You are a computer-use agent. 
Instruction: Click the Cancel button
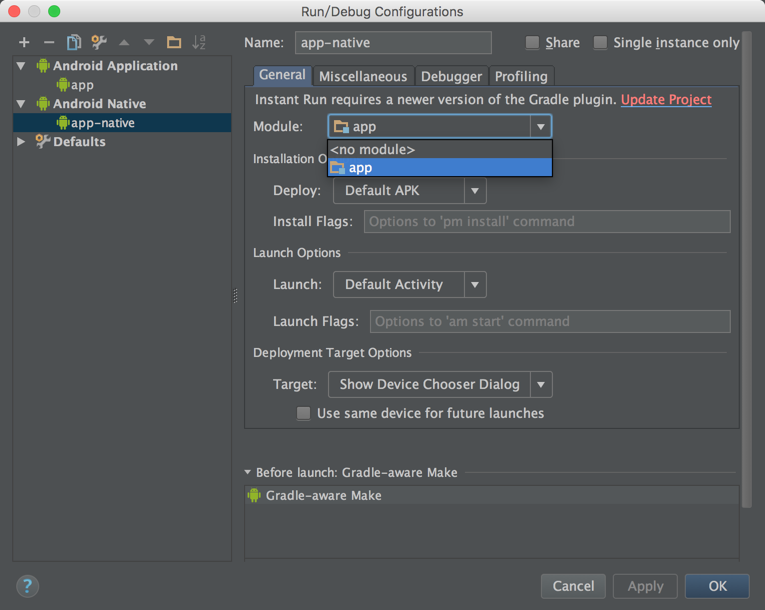573,586
